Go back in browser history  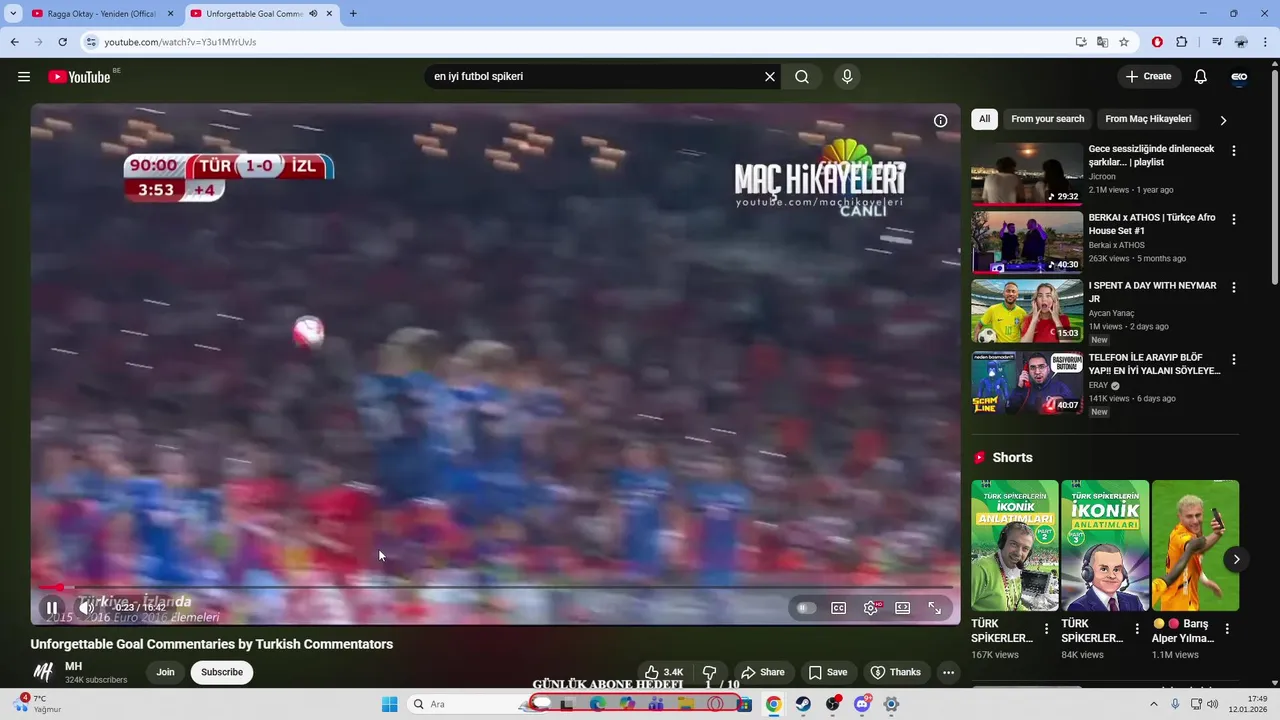pos(14,42)
